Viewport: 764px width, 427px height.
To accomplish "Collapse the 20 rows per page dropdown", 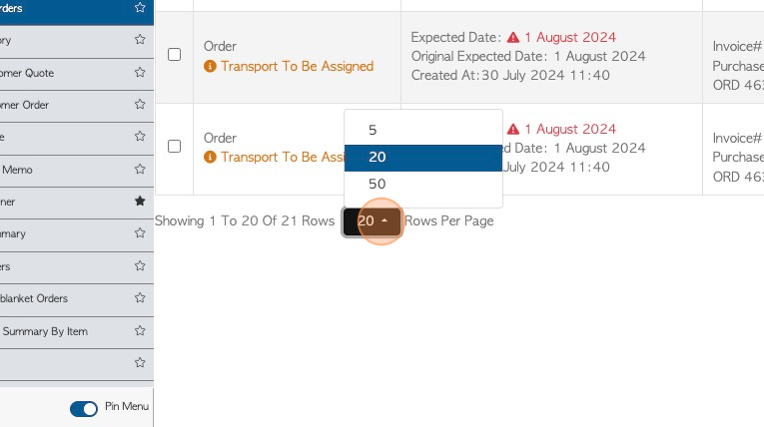I will point(372,221).
